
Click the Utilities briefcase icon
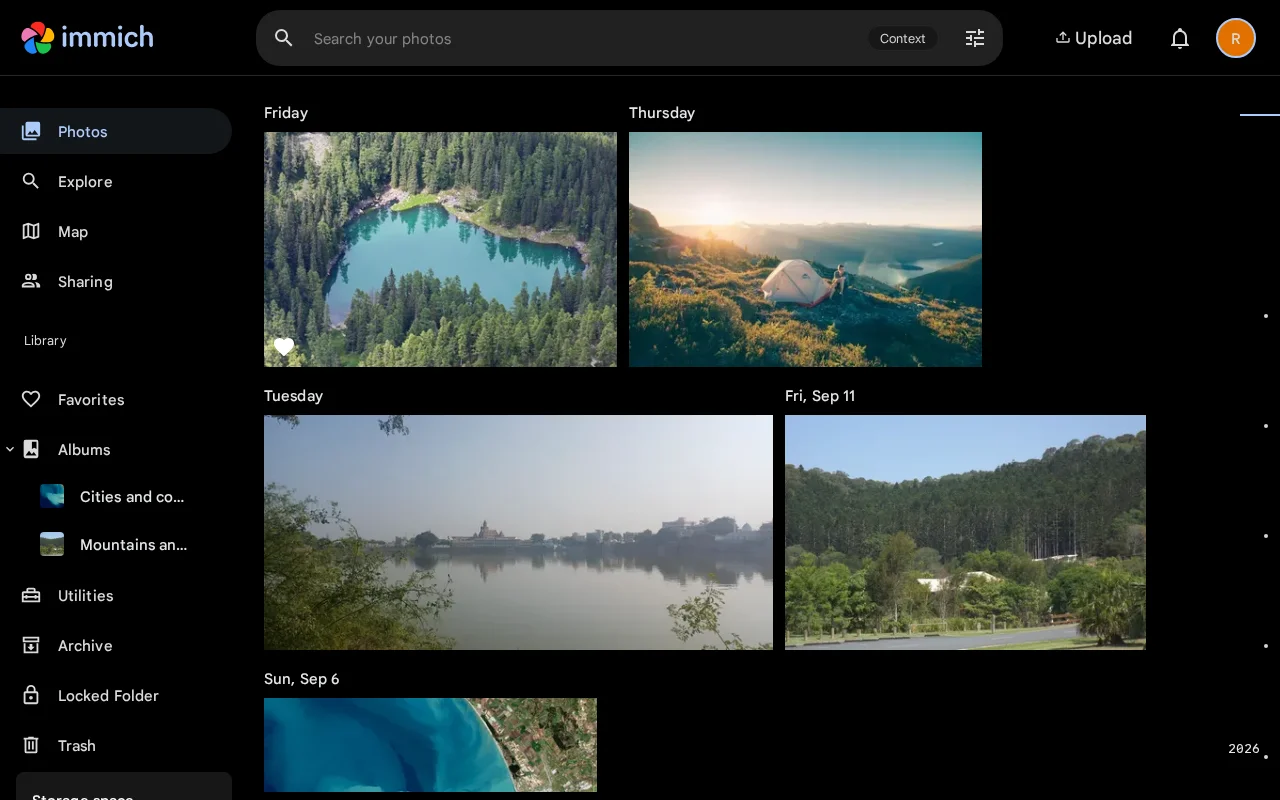tap(31, 595)
